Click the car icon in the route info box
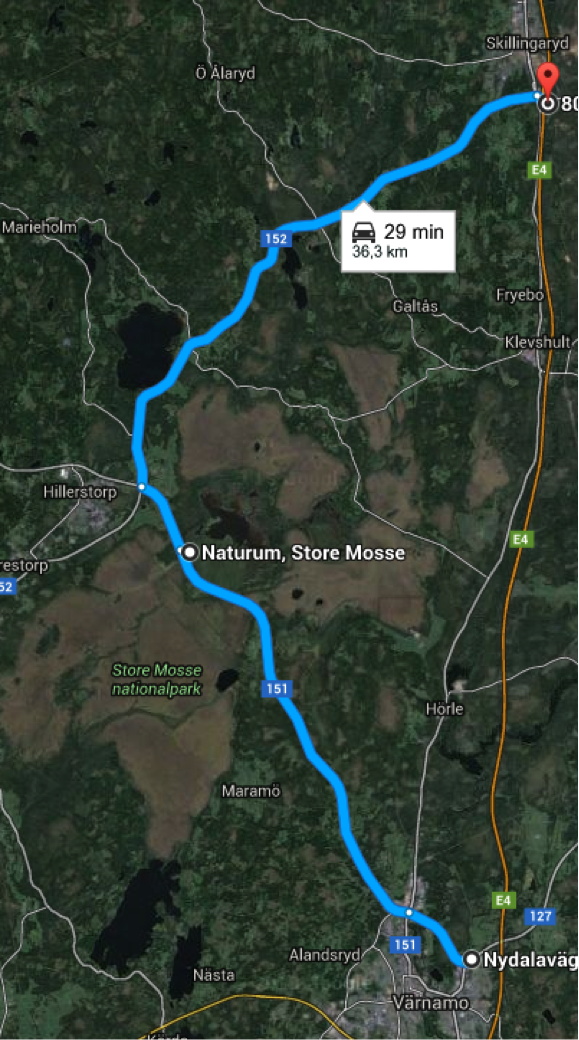The image size is (579, 1040). [363, 232]
